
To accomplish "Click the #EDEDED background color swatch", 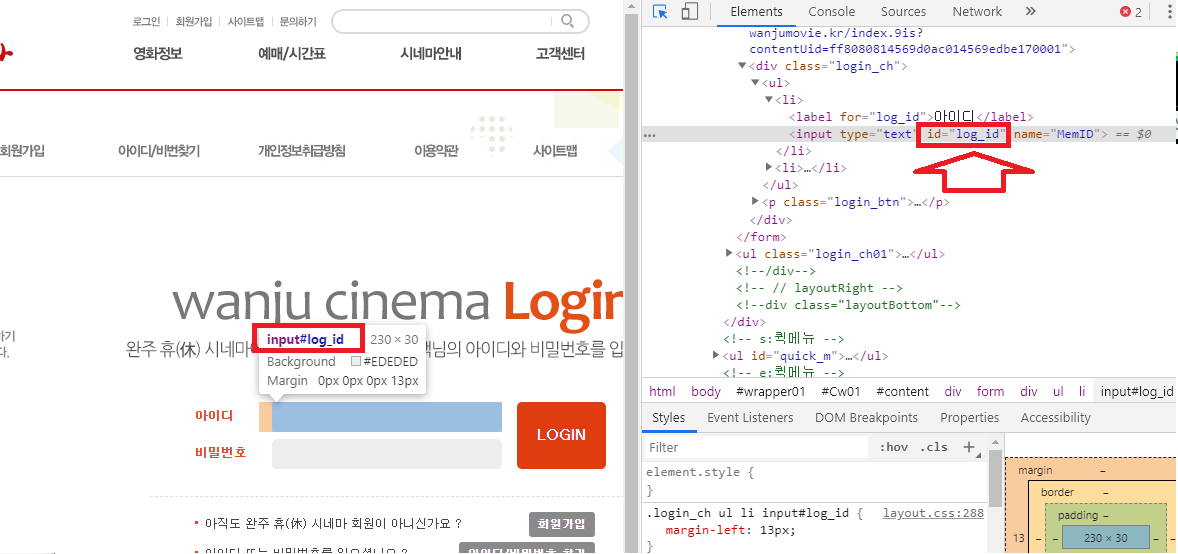I will click(x=356, y=362).
